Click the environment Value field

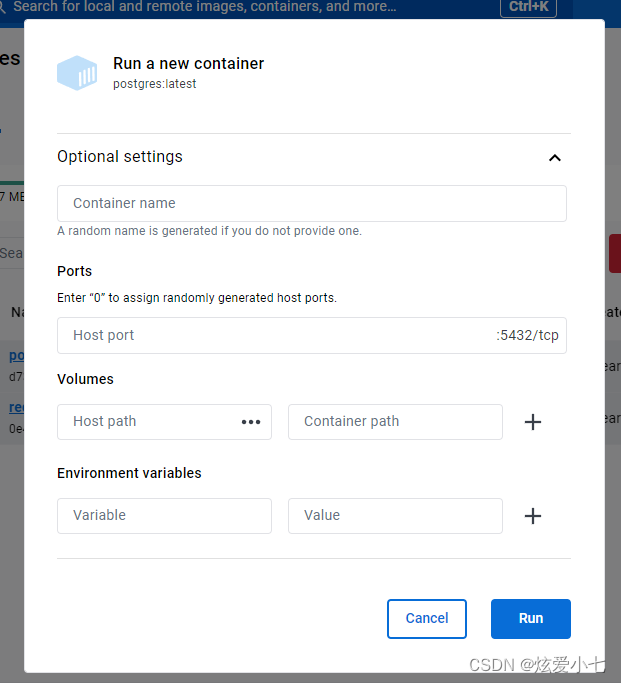click(395, 516)
